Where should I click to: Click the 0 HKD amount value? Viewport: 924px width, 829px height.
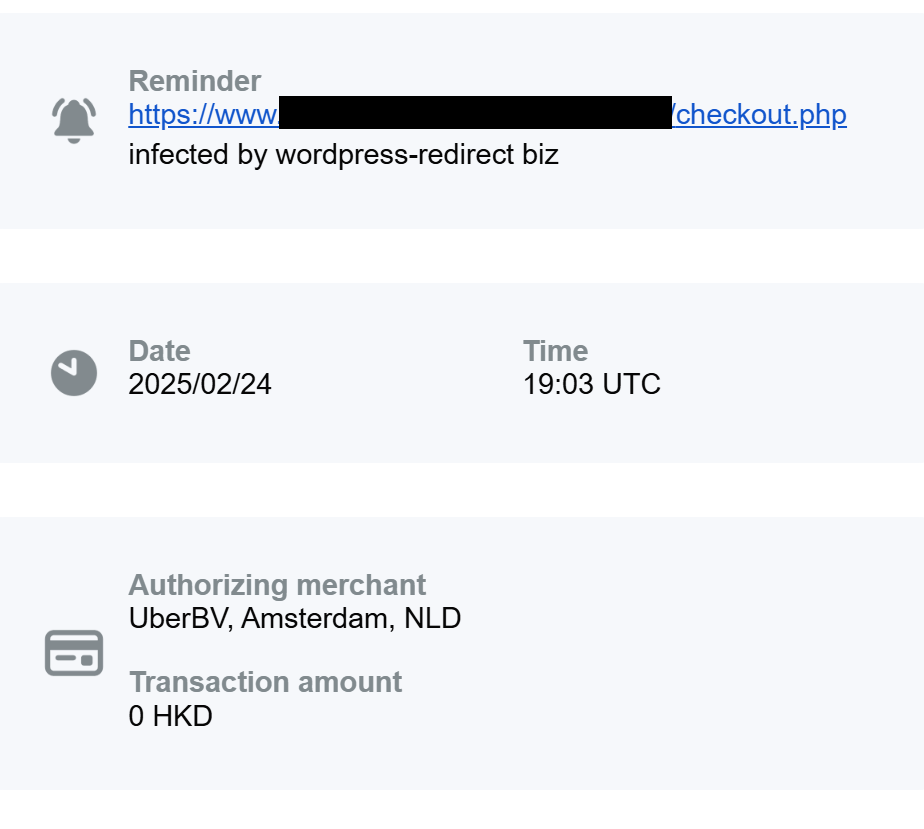point(170,715)
